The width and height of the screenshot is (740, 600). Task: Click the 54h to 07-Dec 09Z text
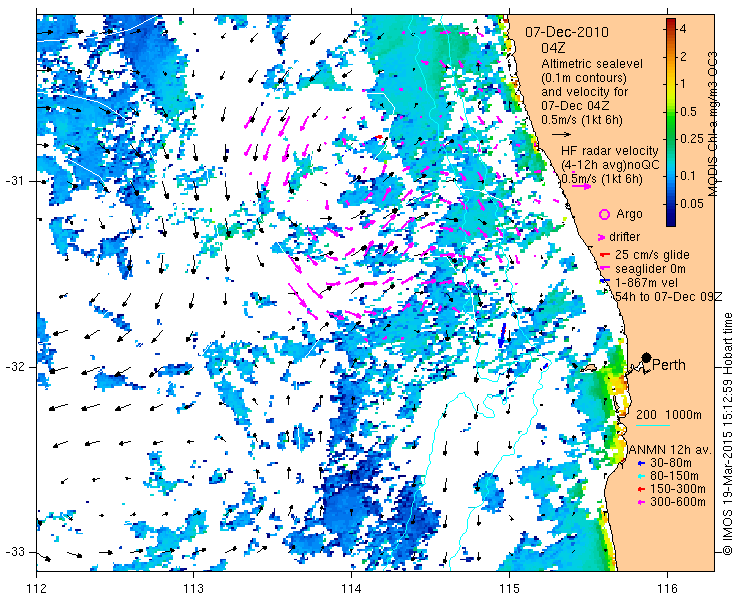[669, 296]
